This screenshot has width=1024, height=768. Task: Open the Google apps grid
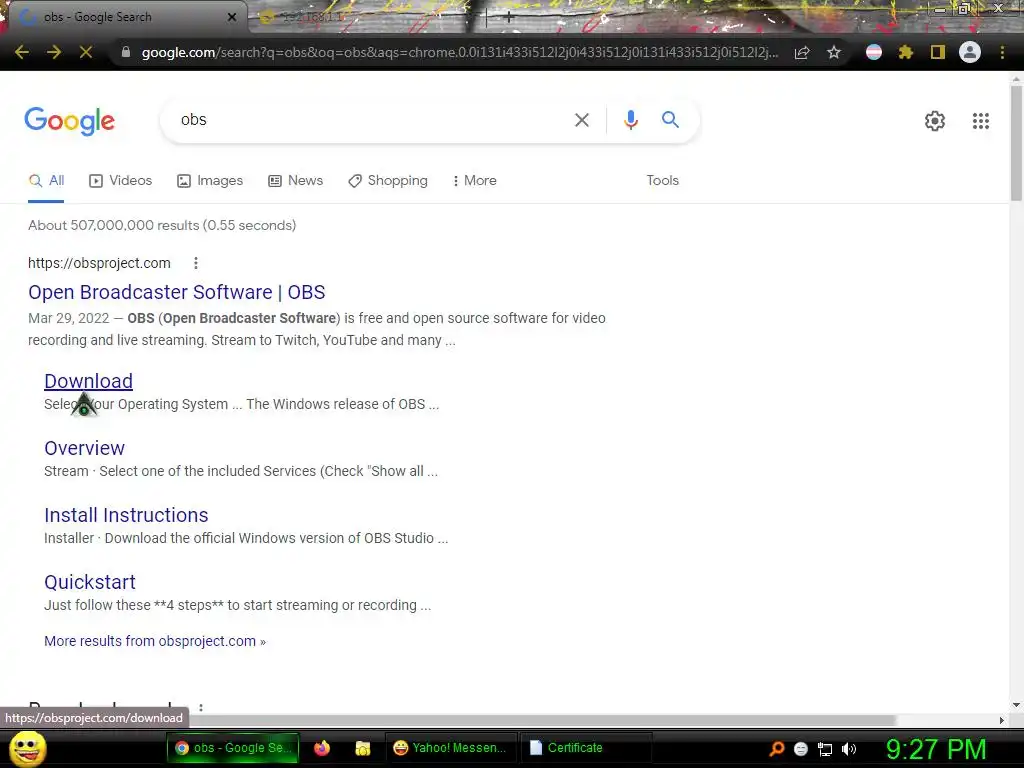point(980,121)
